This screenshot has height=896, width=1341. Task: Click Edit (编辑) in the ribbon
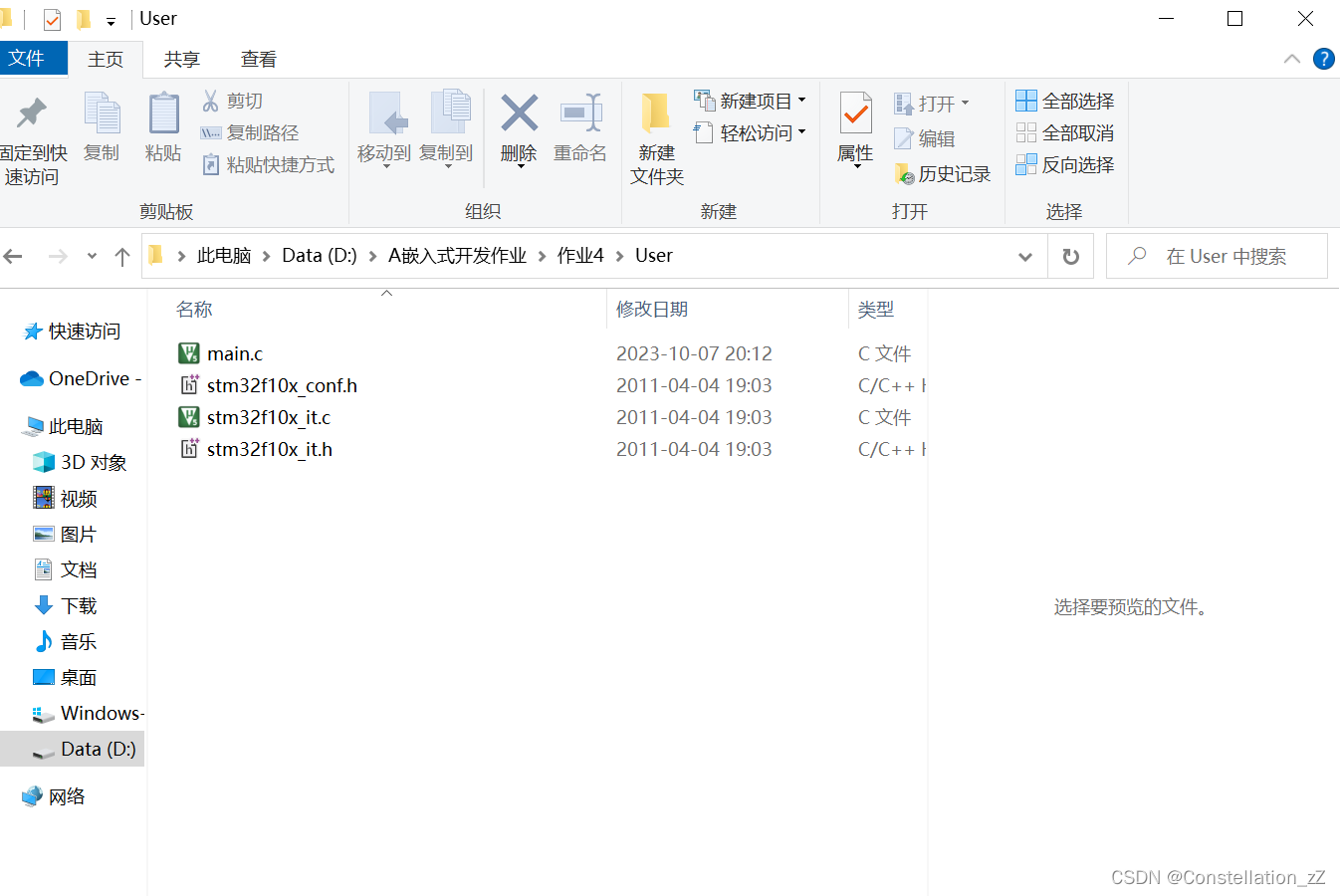(x=925, y=138)
